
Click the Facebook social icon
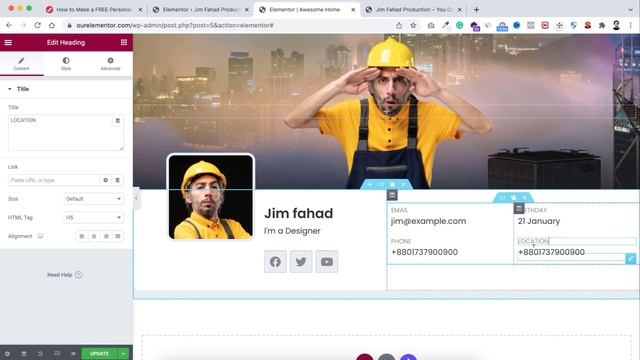(275, 262)
